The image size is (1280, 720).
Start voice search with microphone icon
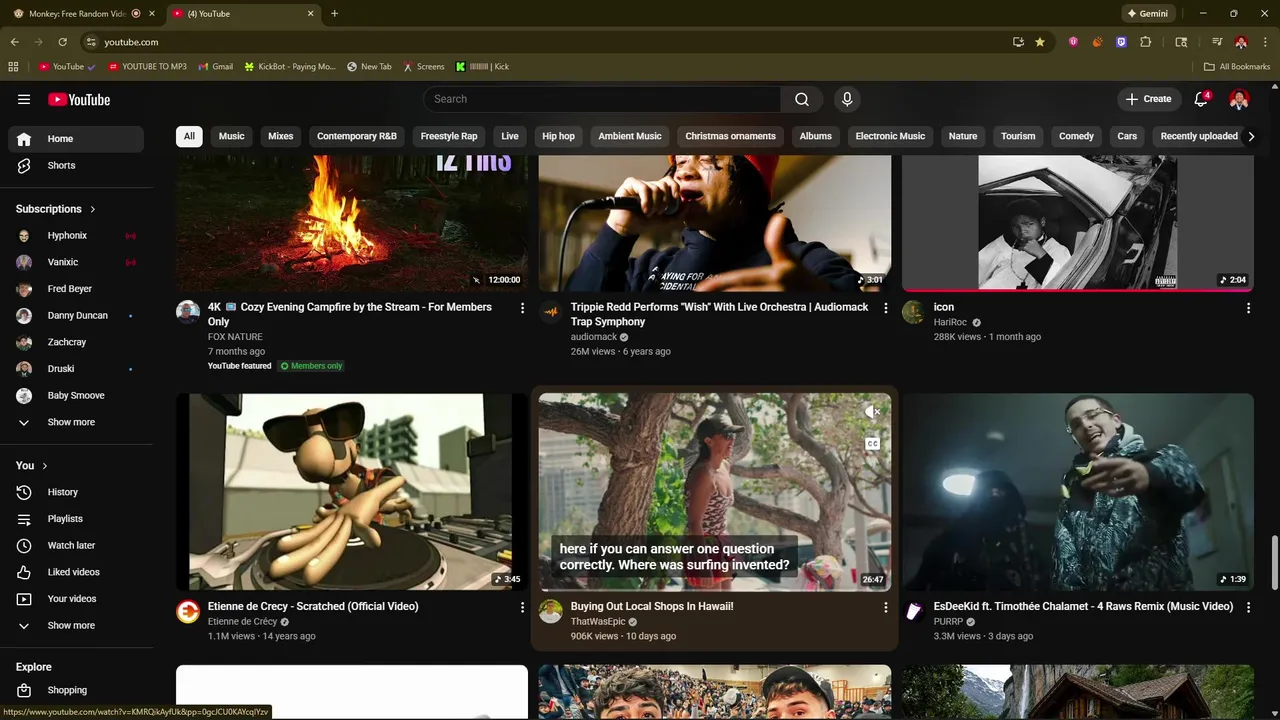tap(847, 99)
